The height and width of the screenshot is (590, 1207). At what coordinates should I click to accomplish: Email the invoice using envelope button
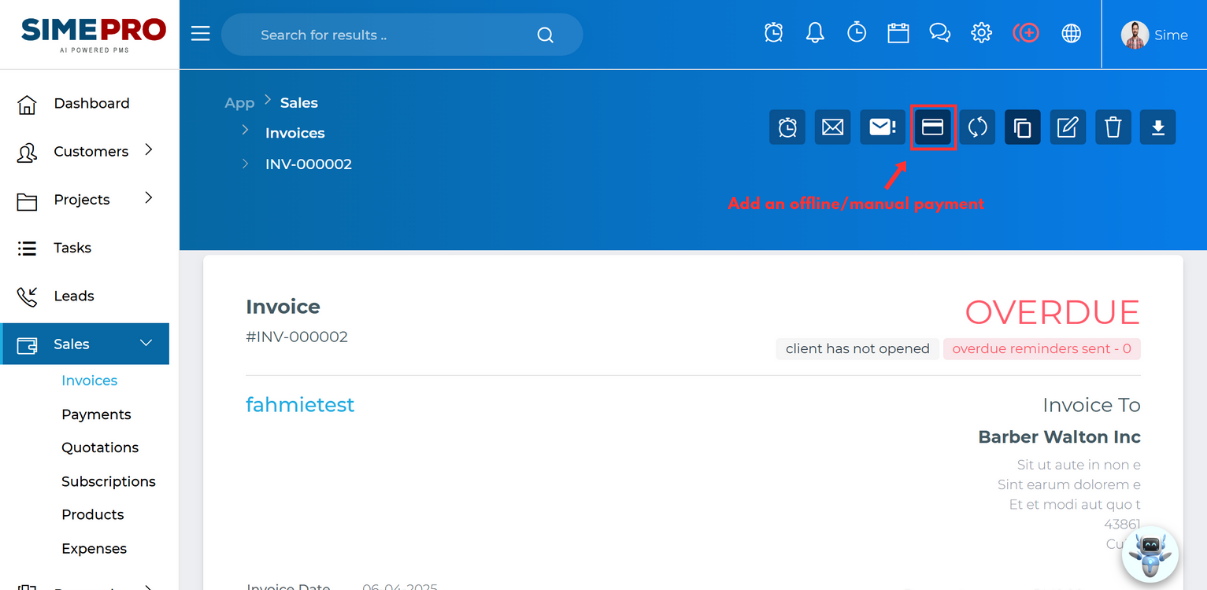point(833,127)
